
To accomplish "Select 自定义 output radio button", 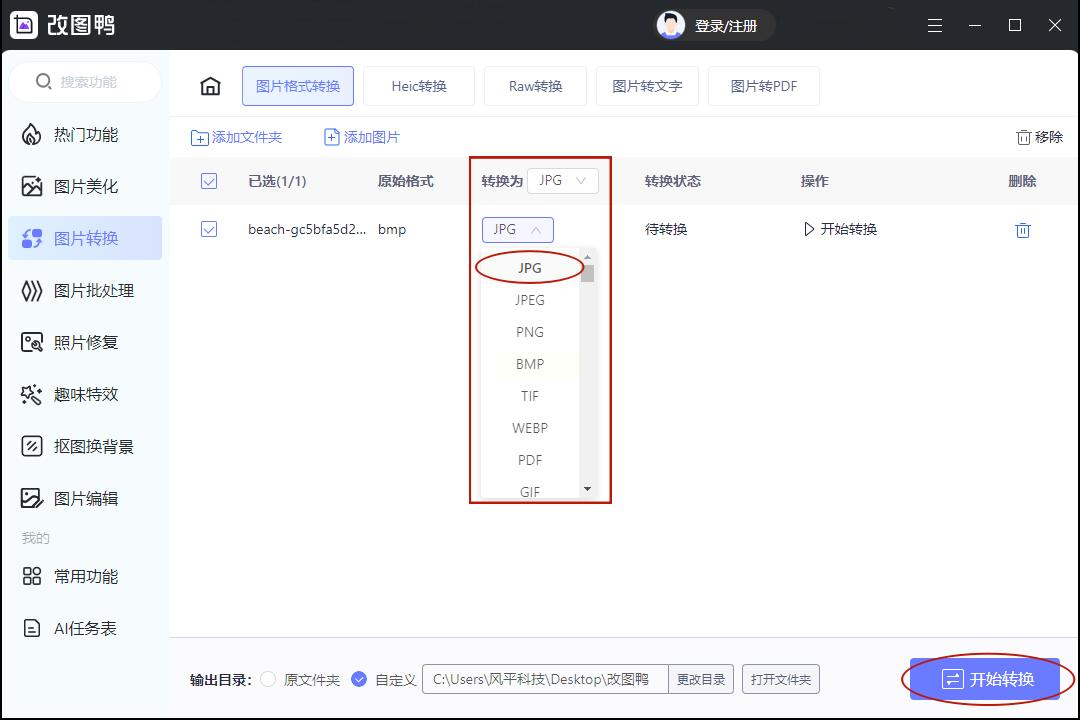I will (359, 679).
